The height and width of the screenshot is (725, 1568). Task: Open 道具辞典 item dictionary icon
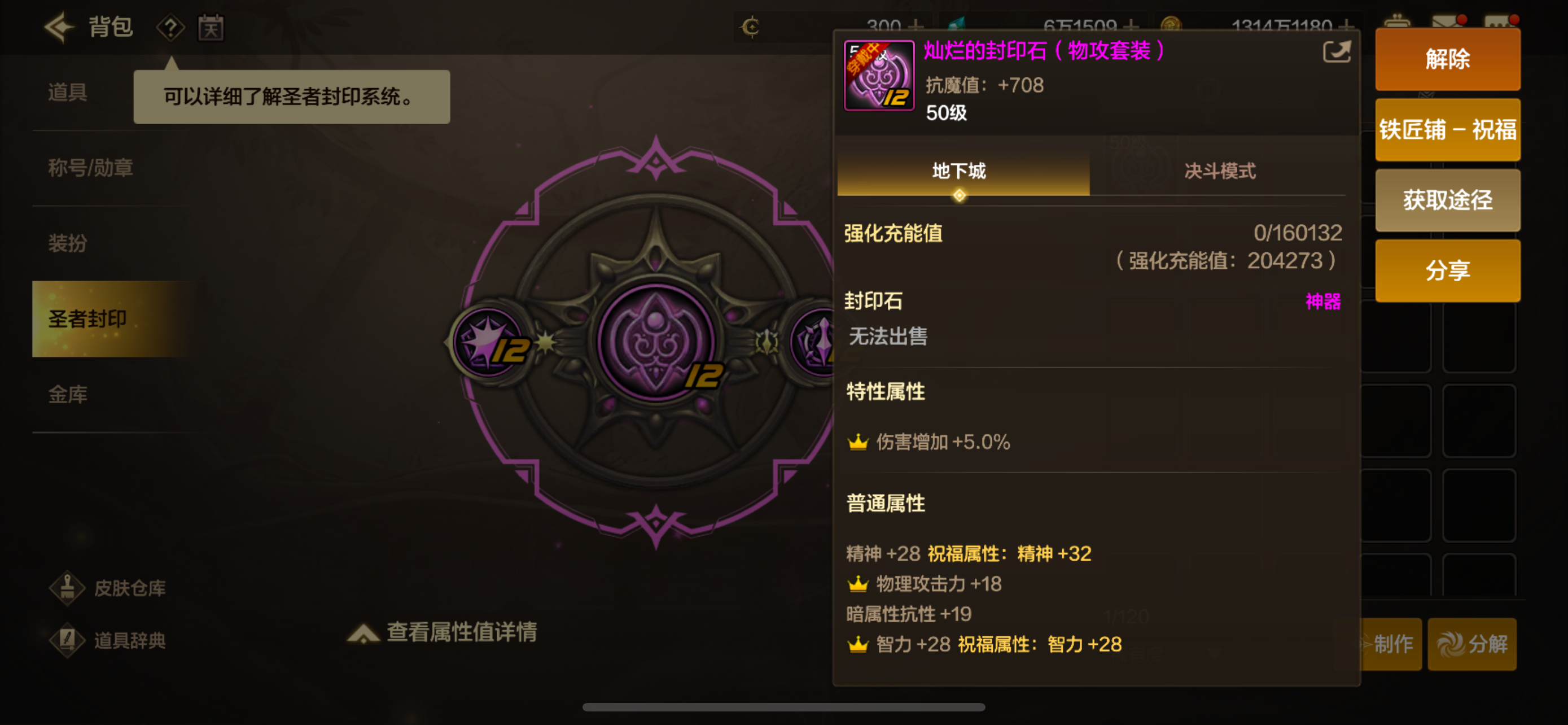coord(67,640)
